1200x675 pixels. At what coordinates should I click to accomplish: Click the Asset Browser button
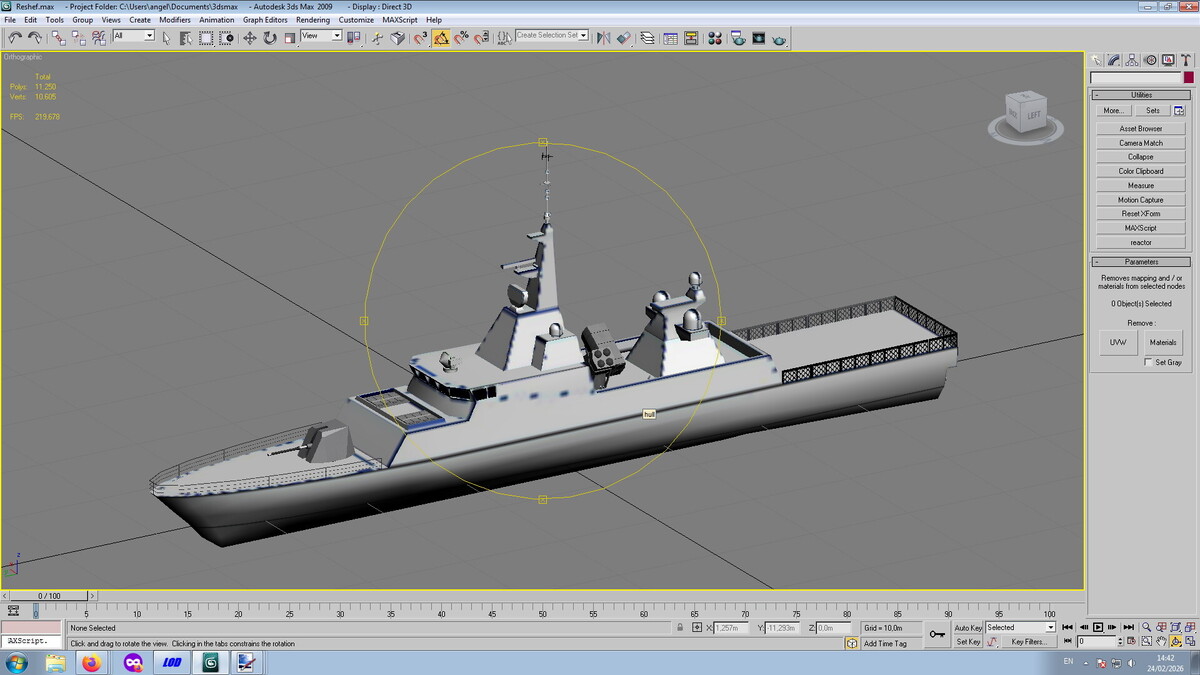click(1141, 129)
